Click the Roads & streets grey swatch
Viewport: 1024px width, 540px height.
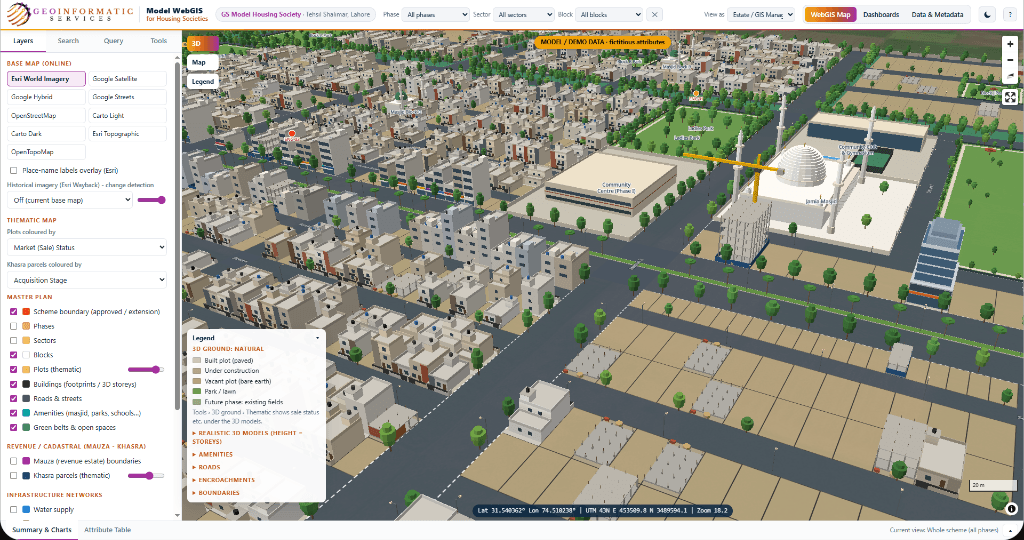coord(26,398)
